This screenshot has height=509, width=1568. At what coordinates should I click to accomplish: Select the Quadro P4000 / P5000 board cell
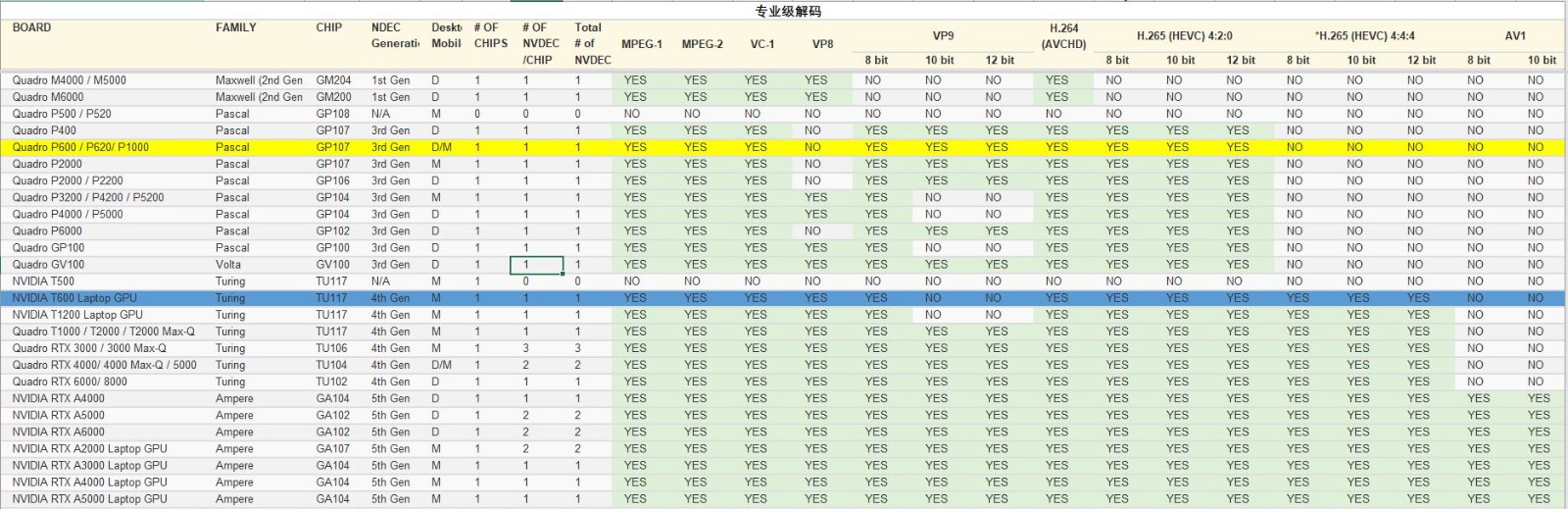tap(68, 214)
